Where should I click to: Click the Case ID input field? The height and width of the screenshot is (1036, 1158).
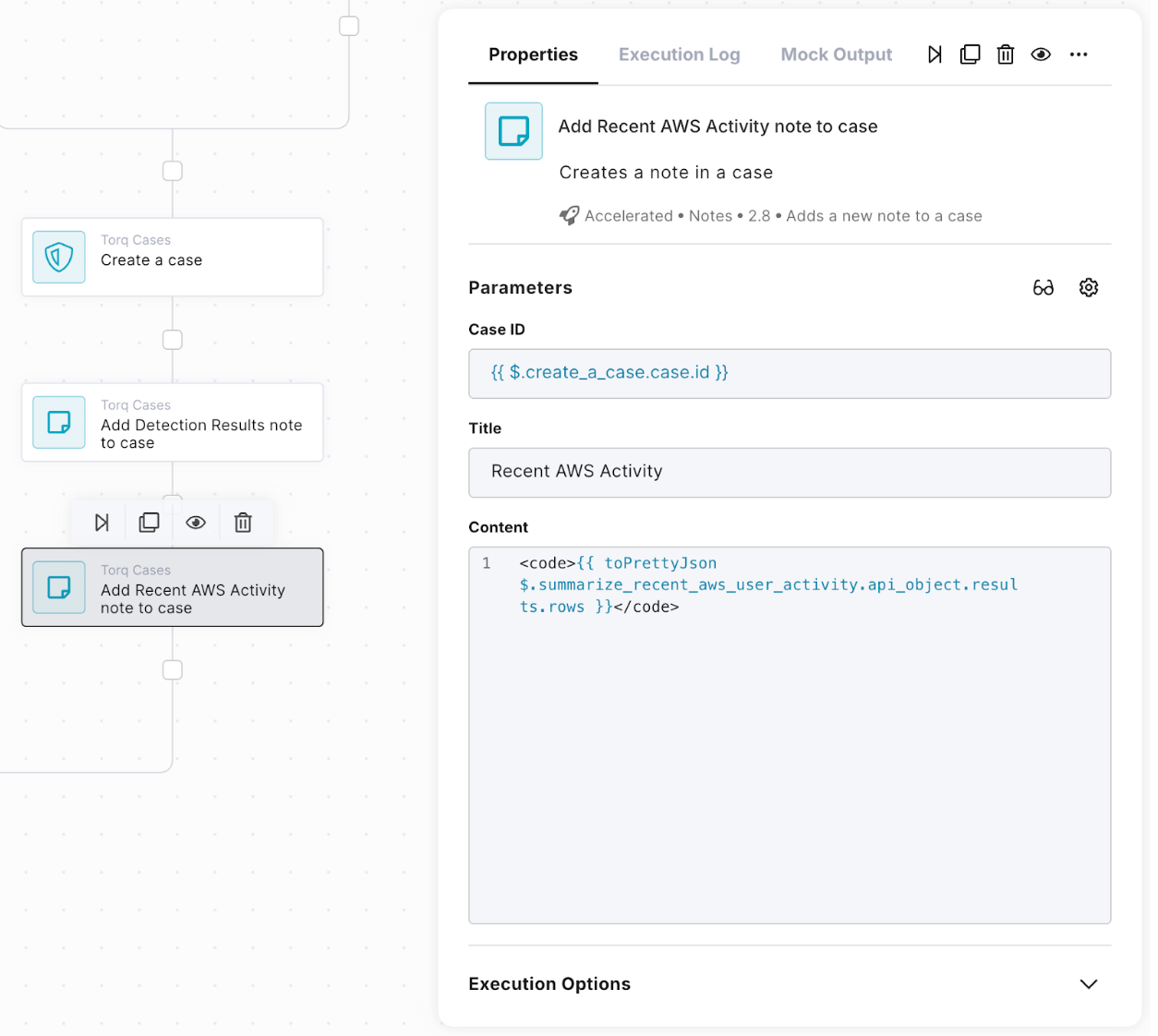coord(790,373)
